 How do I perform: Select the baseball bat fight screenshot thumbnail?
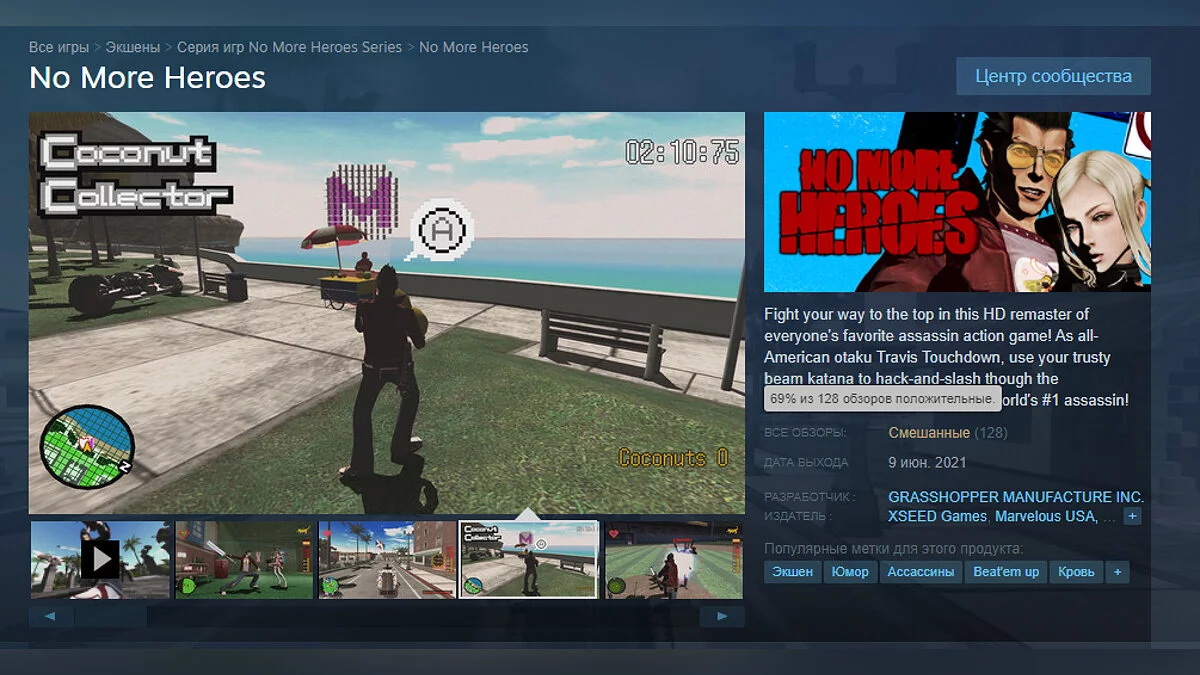[x=244, y=560]
